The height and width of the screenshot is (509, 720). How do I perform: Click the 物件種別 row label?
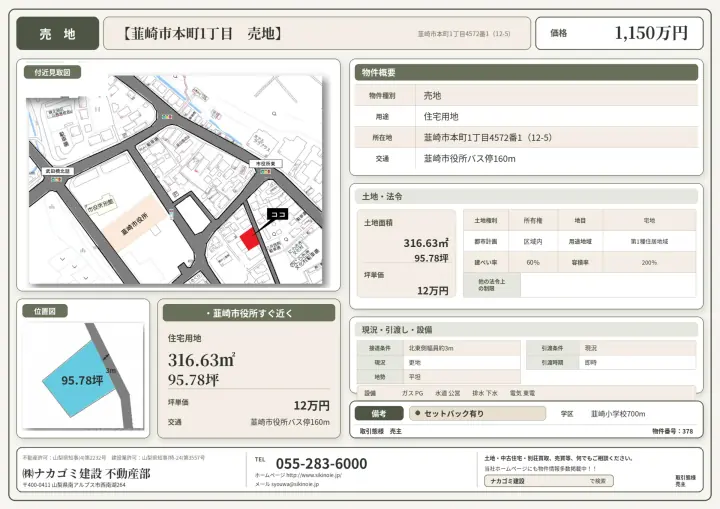coord(382,96)
